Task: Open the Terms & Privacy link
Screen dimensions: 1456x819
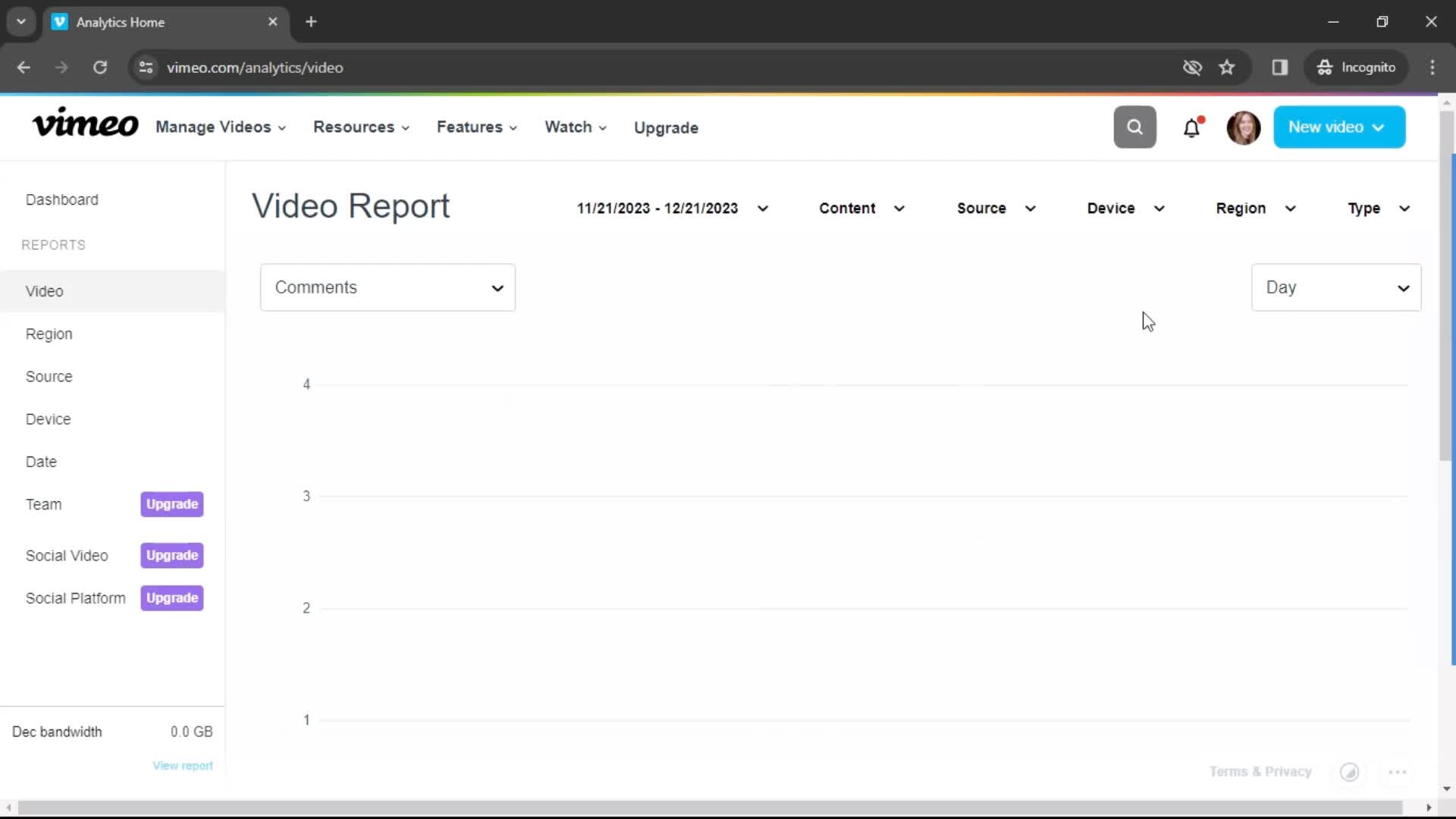Action: [x=1260, y=772]
